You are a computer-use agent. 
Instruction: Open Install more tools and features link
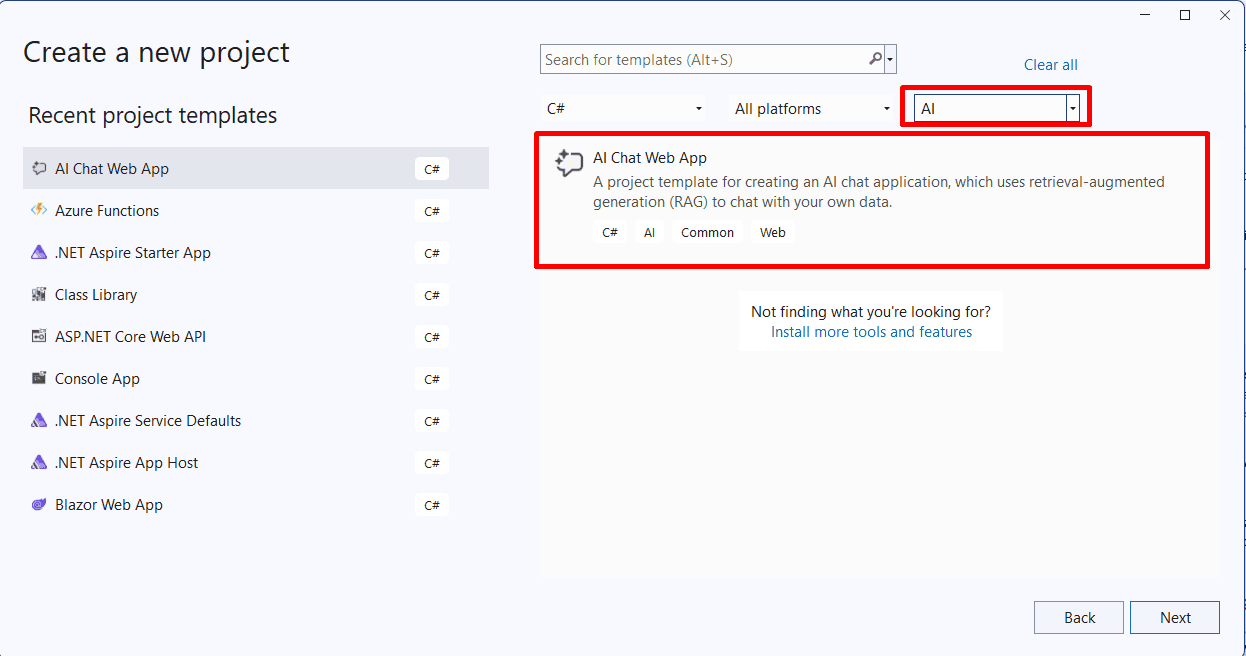871,332
